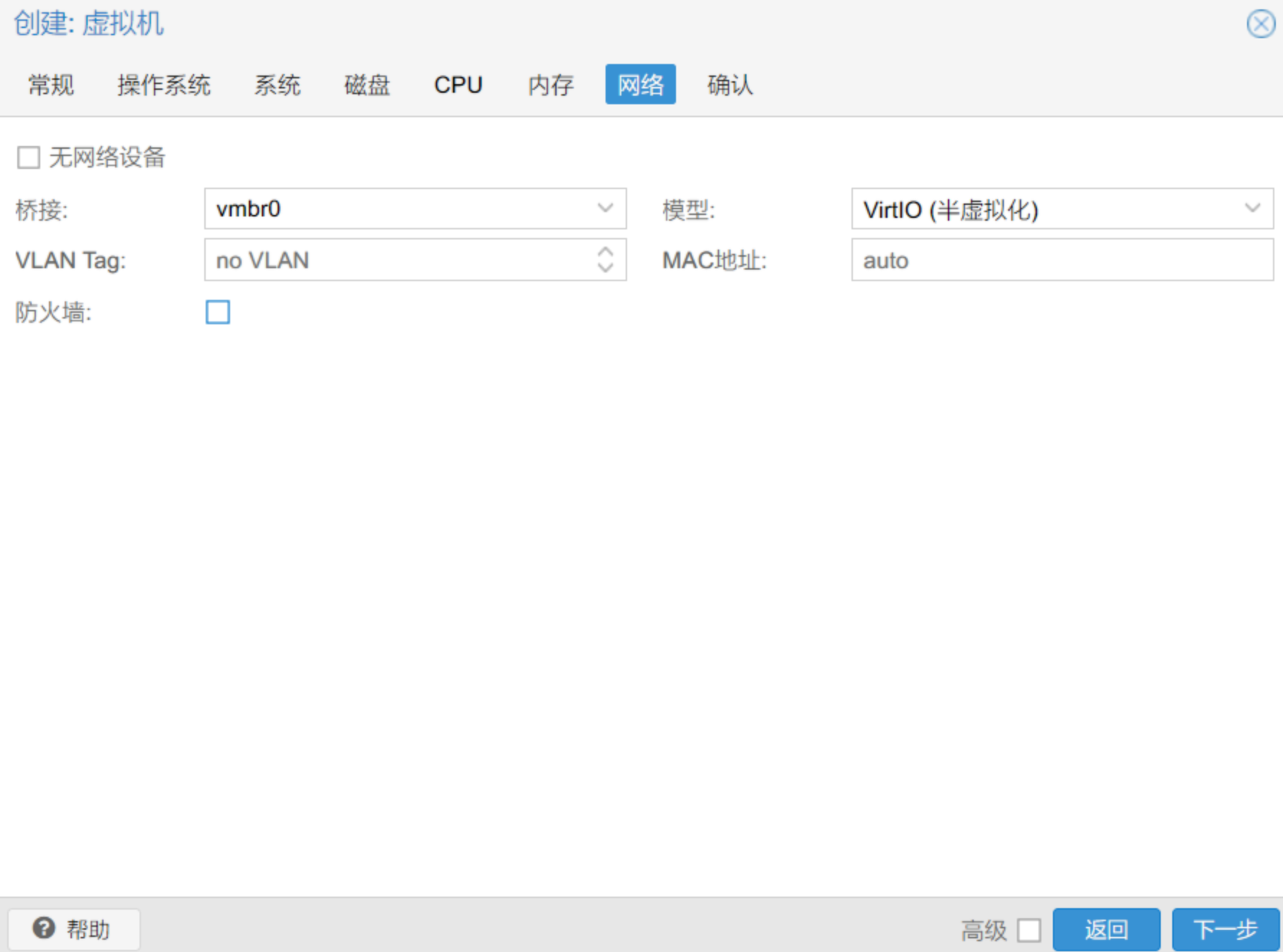
Task: Enable the 防火墙 firewall checkbox
Action: [x=217, y=312]
